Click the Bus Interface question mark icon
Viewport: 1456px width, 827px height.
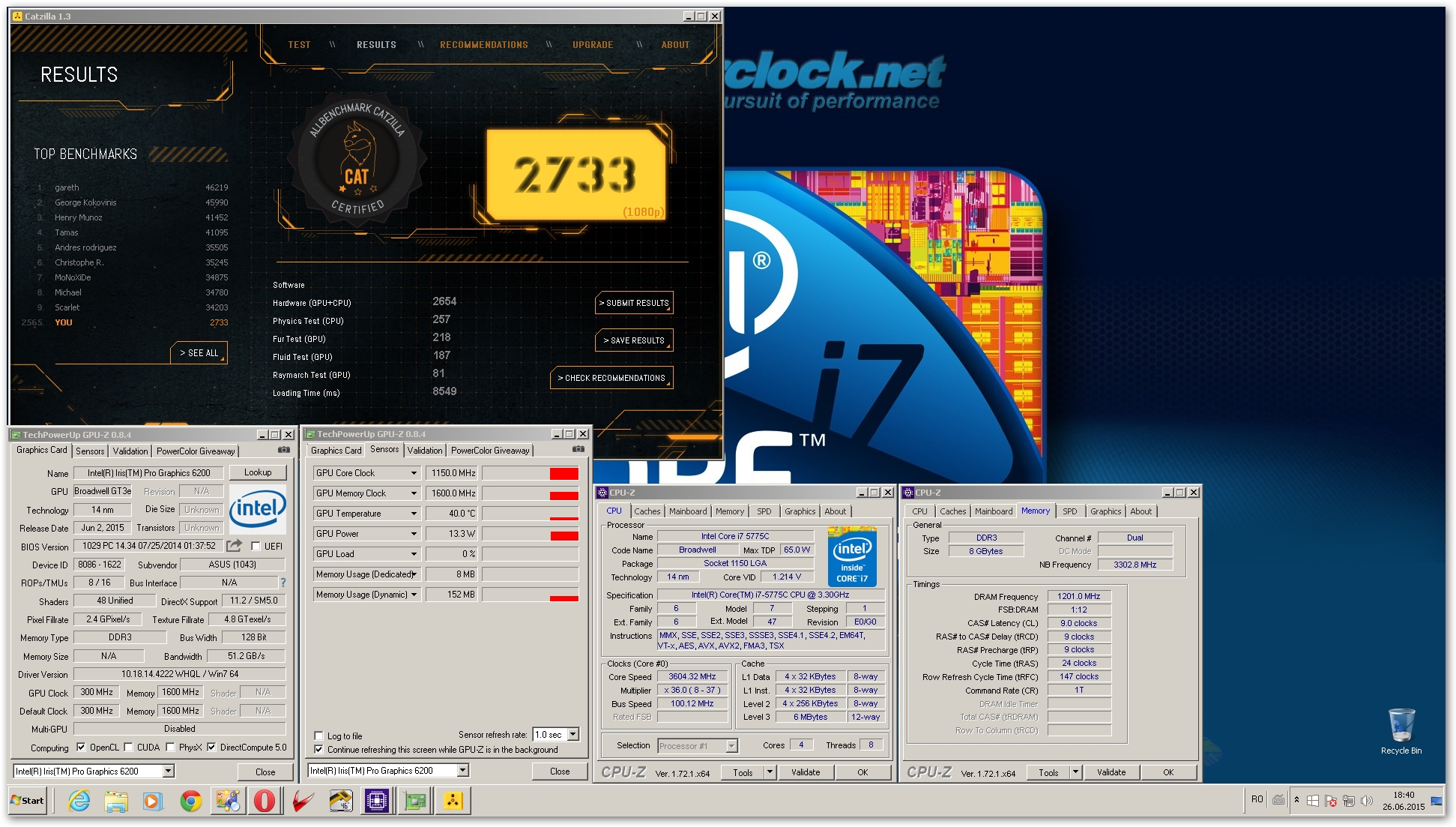[283, 583]
